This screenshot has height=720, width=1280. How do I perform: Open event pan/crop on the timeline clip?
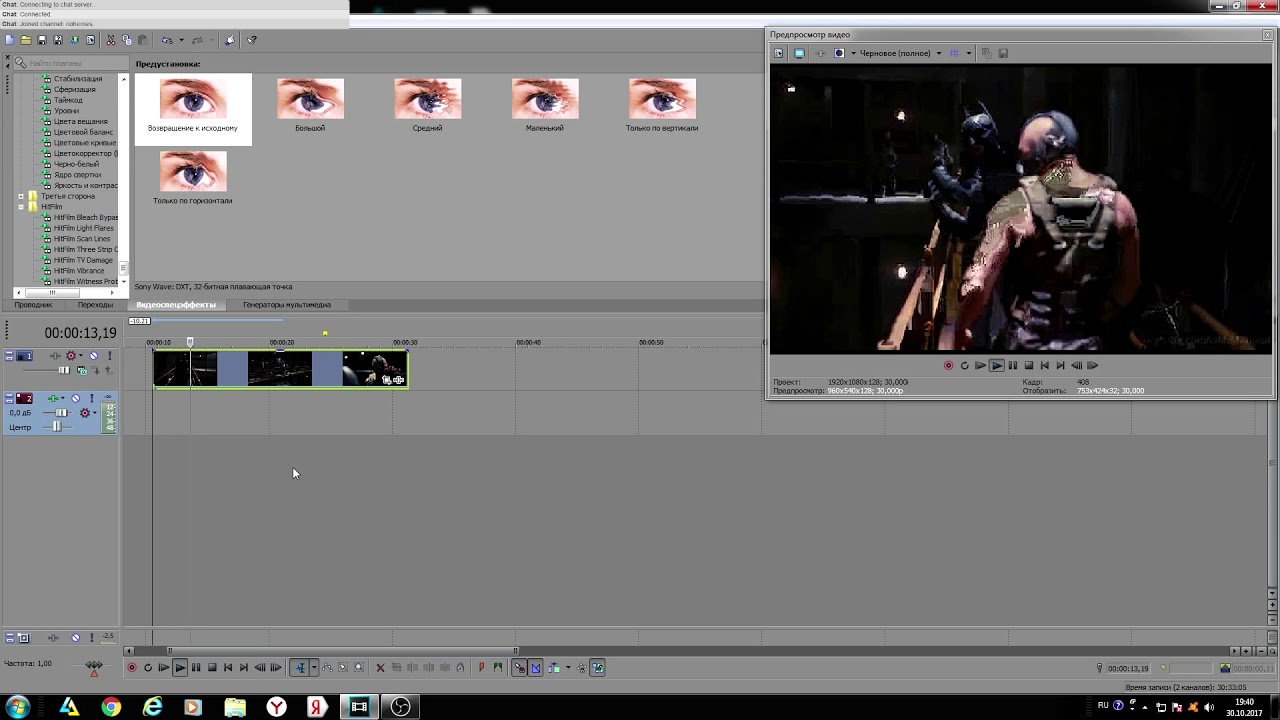pyautogui.click(x=388, y=380)
